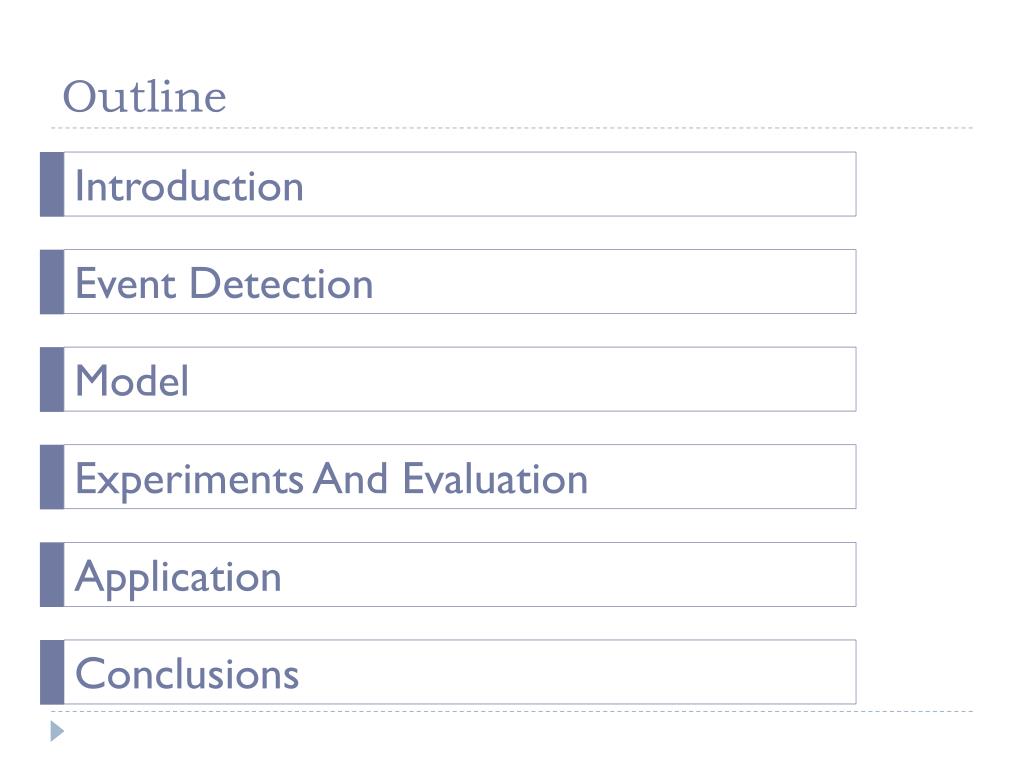Click the word Detection in second box

coord(281,283)
